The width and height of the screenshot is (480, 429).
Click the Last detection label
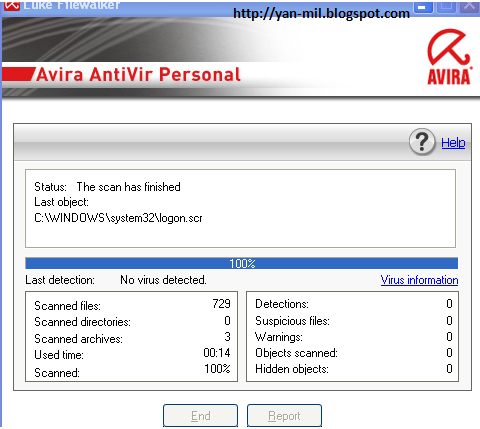(x=60, y=280)
